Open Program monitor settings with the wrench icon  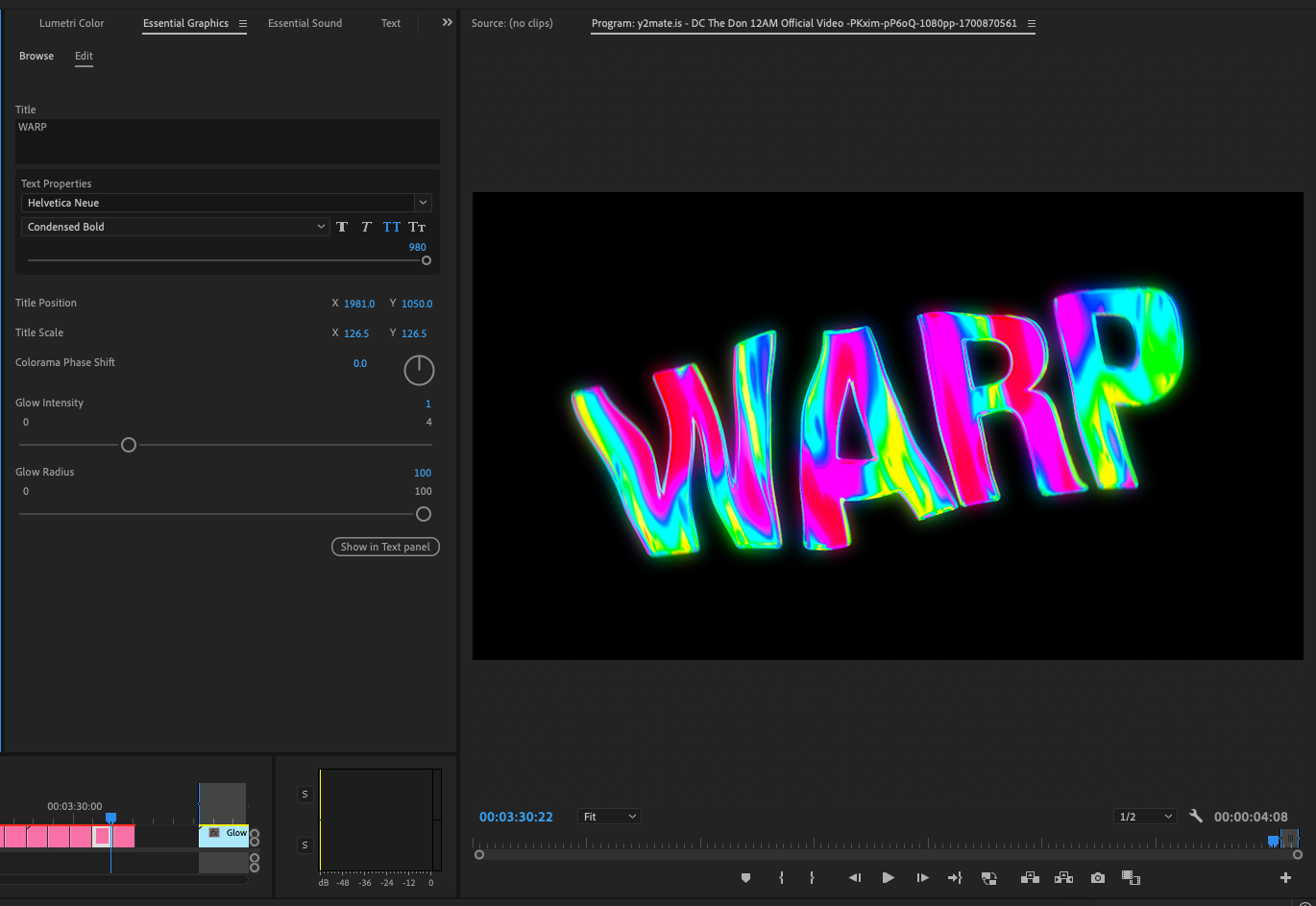coord(1196,815)
